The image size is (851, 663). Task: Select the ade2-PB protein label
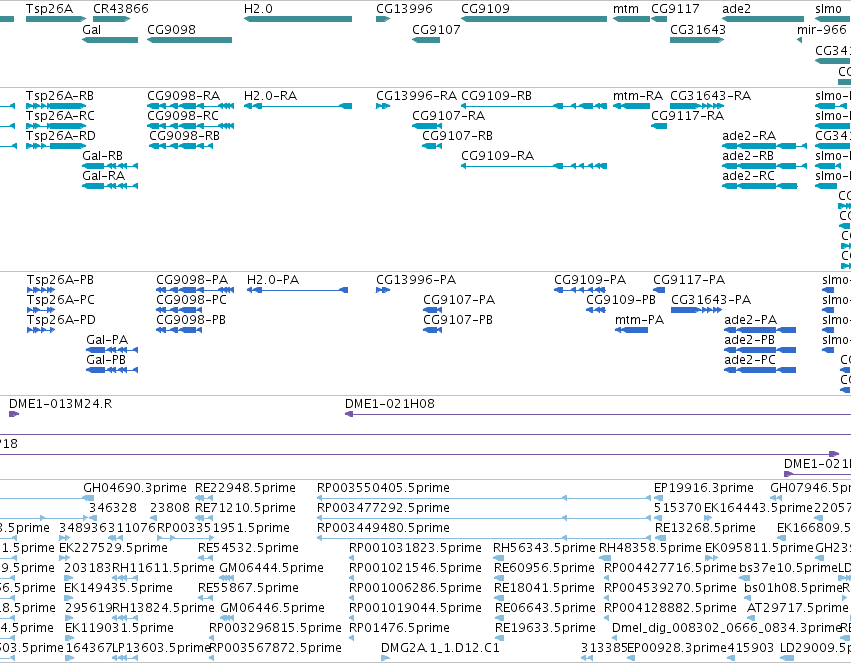[x=750, y=340]
